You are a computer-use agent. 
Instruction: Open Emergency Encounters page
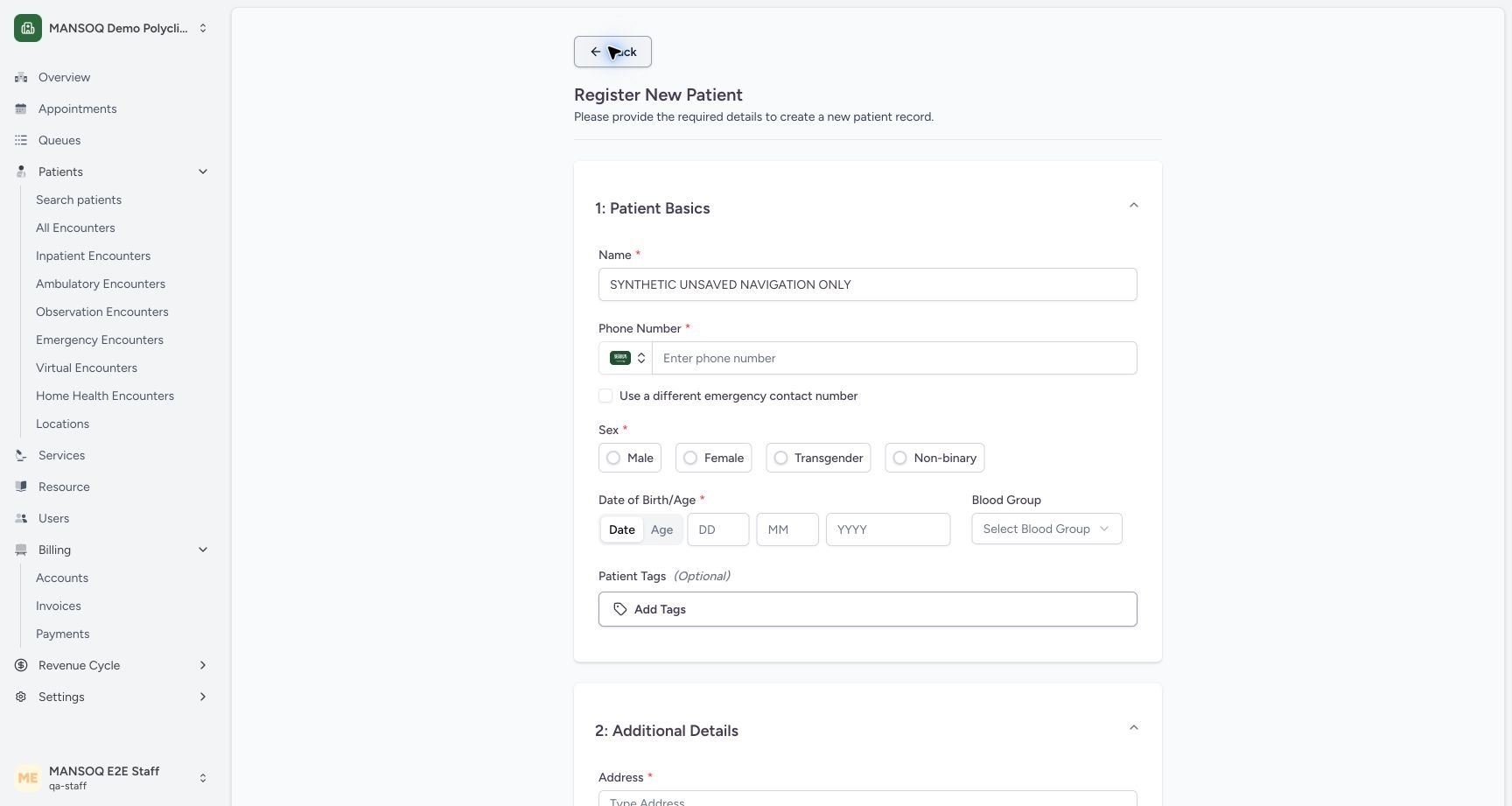click(100, 340)
